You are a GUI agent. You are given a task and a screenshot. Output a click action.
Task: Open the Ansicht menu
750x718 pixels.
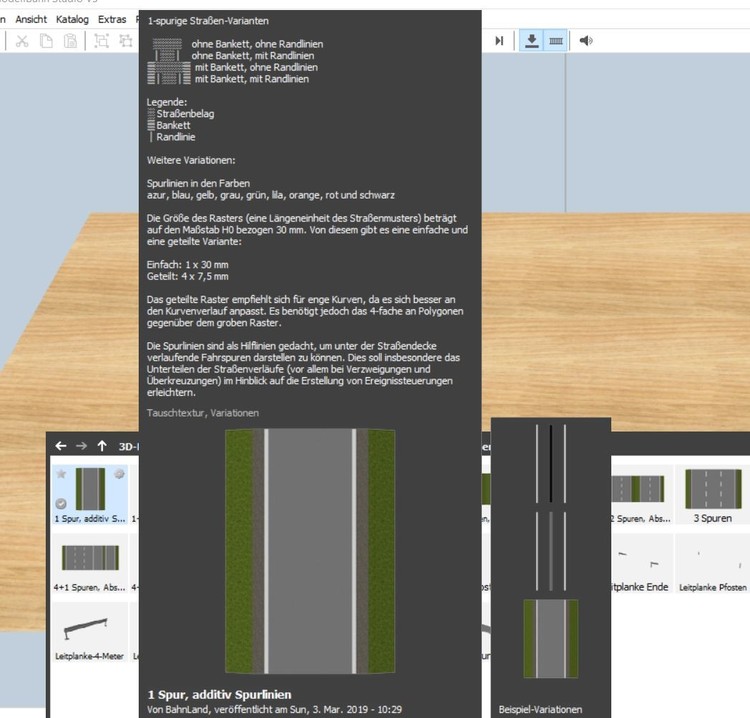point(32,19)
